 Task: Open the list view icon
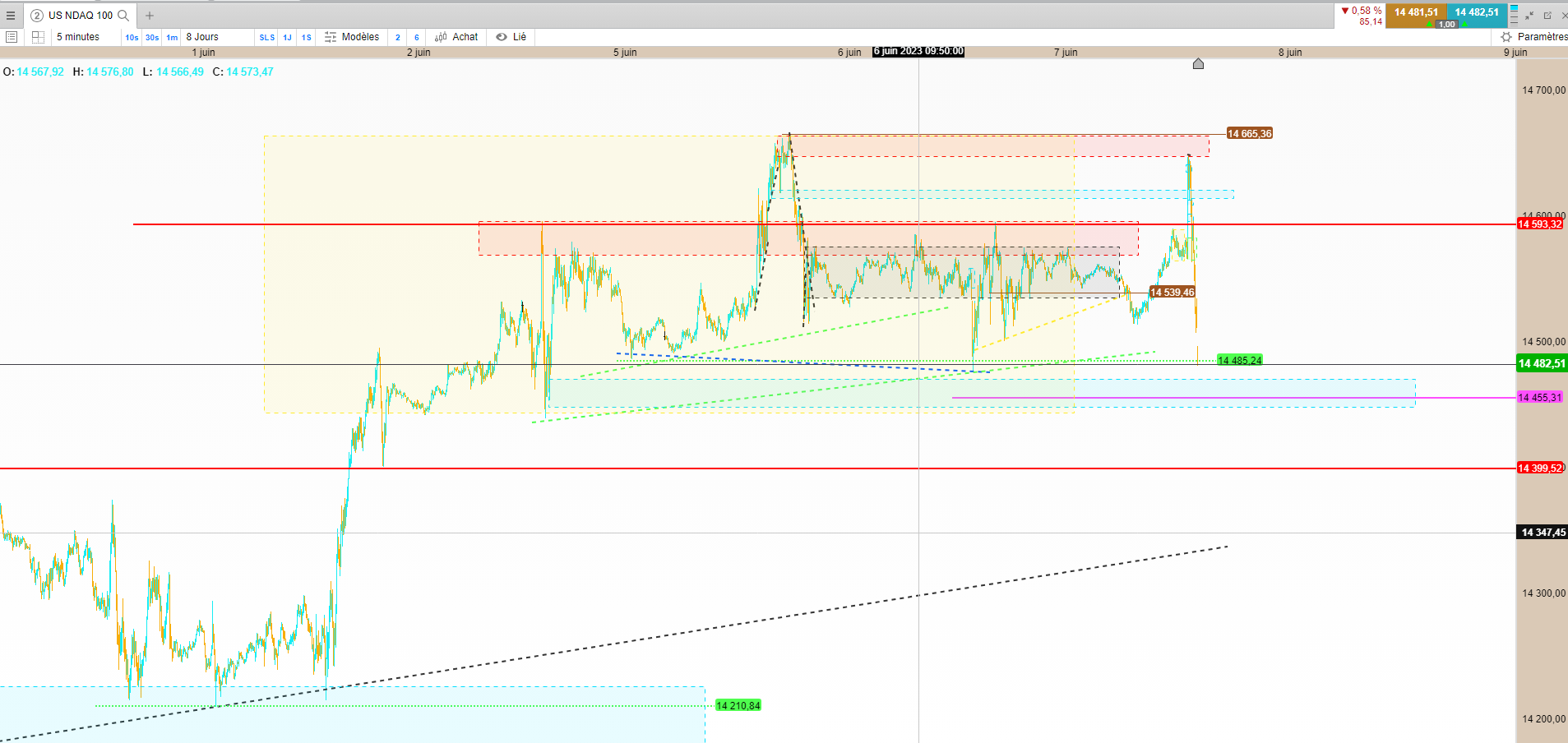click(12, 37)
